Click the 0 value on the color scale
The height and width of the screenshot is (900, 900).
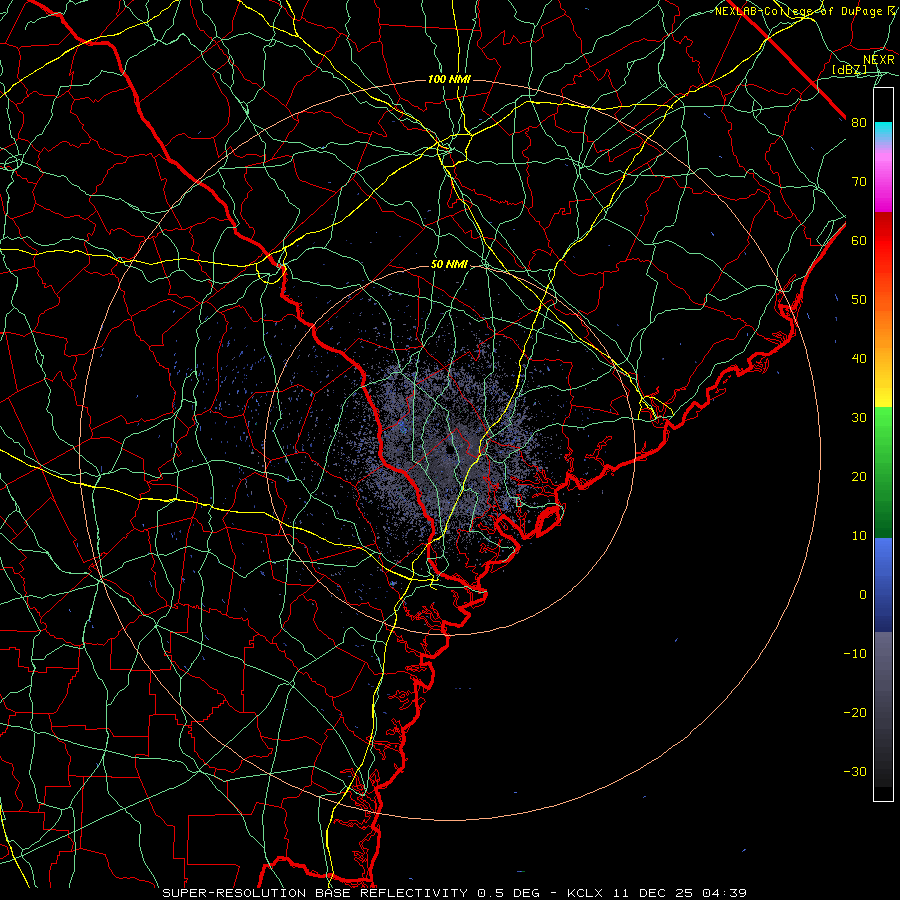coord(863,595)
